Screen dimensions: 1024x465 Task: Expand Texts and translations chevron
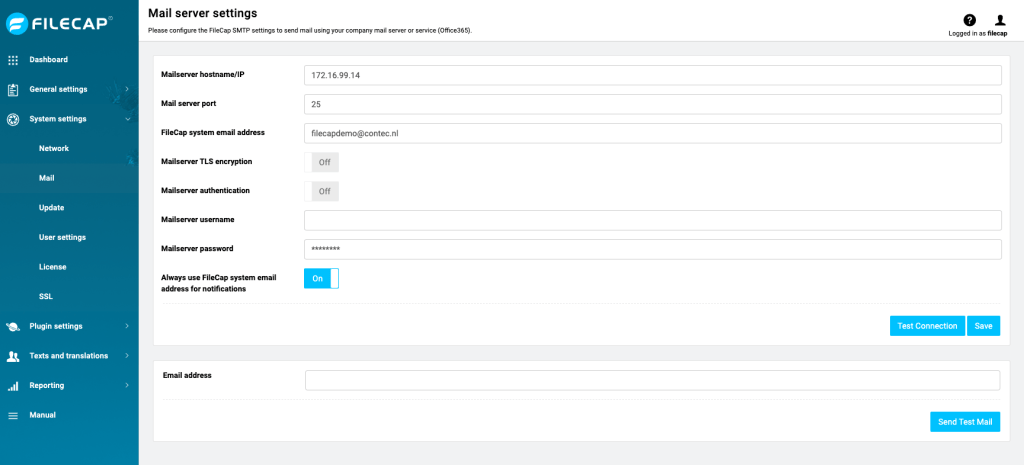(x=127, y=356)
